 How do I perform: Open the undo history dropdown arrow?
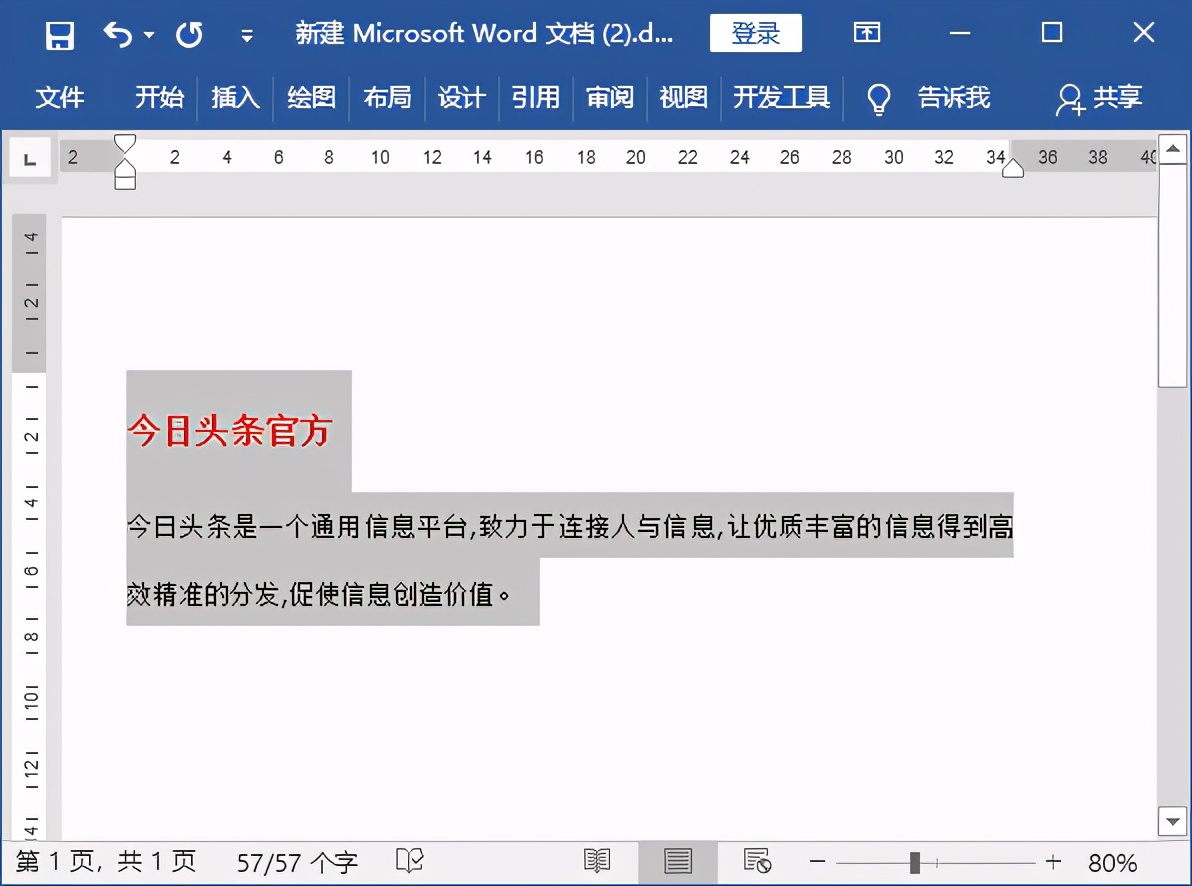(149, 35)
